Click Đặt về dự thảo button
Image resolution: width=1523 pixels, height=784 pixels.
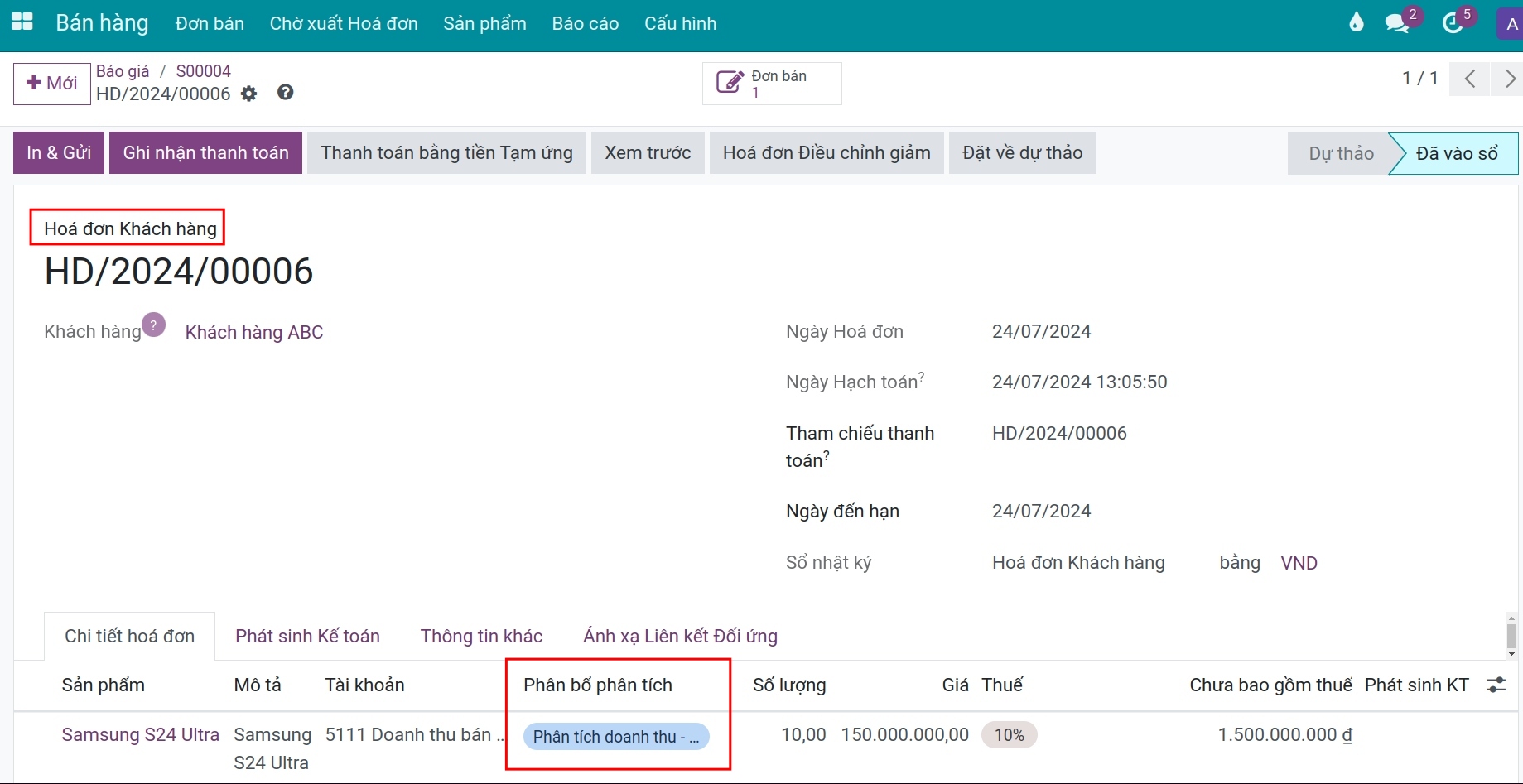[1022, 152]
